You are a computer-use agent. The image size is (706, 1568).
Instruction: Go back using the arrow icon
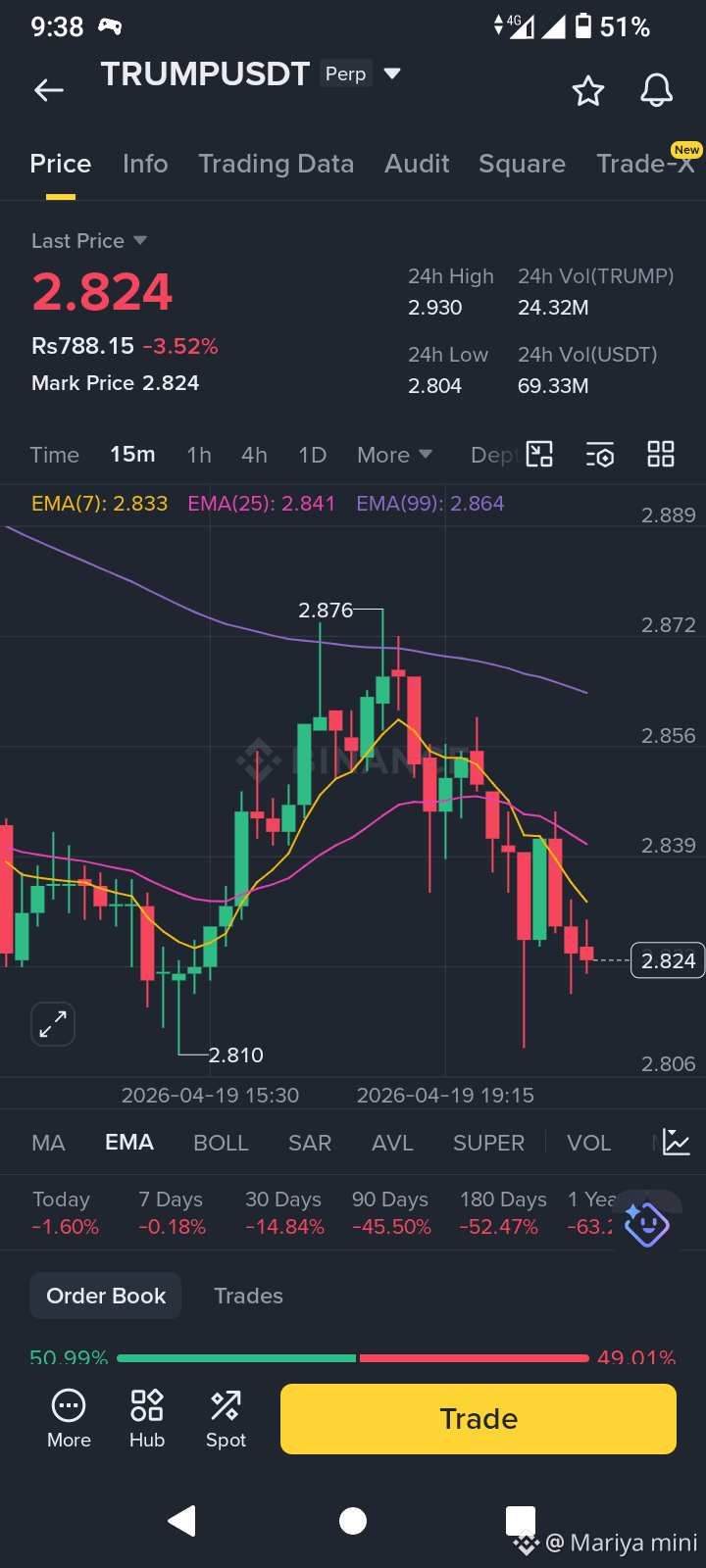49,91
